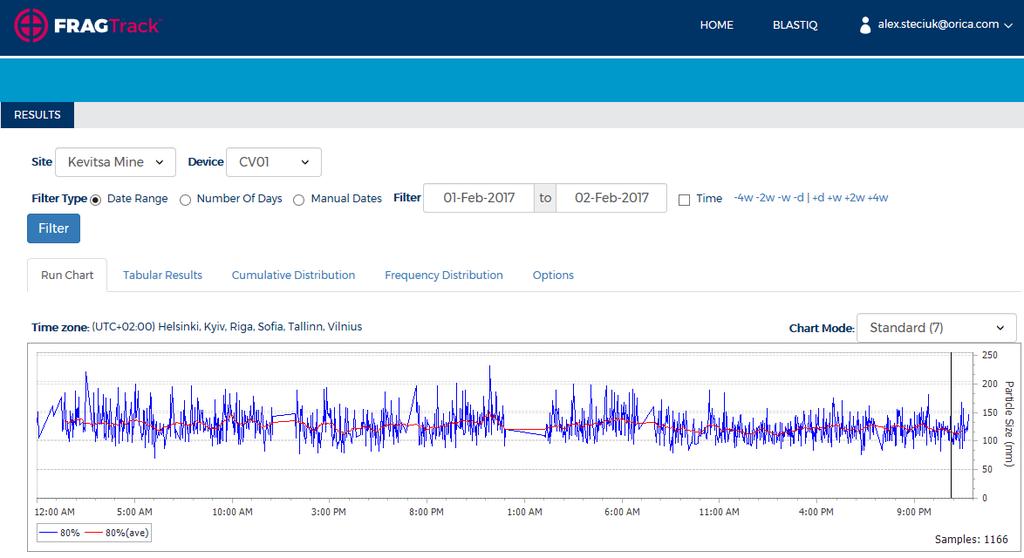Open the BLASTIQ menu item
This screenshot has width=1024, height=558.
[795, 25]
